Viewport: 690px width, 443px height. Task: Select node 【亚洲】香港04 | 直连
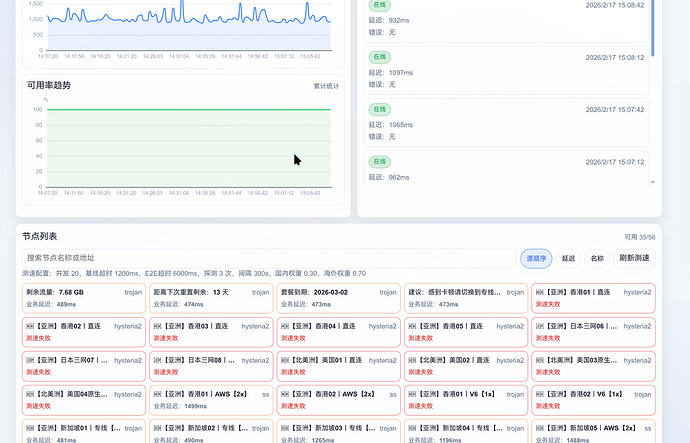338,332
